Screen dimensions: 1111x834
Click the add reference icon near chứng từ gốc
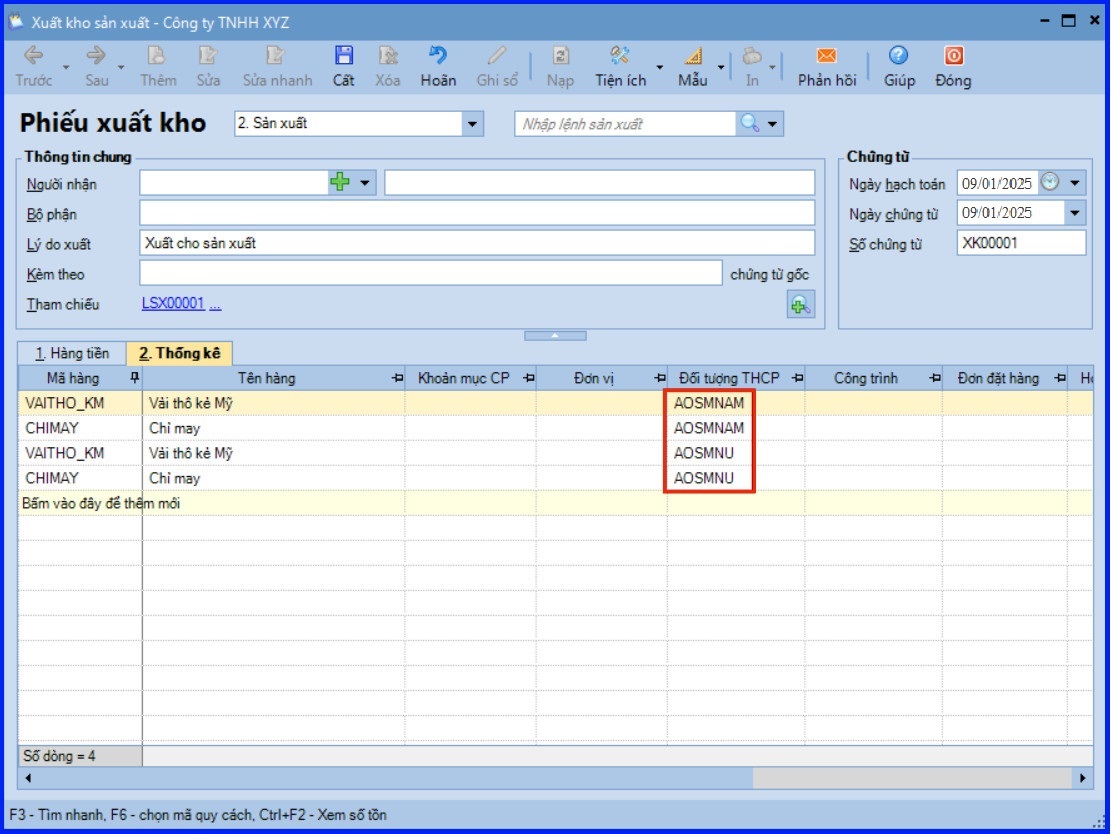[801, 306]
